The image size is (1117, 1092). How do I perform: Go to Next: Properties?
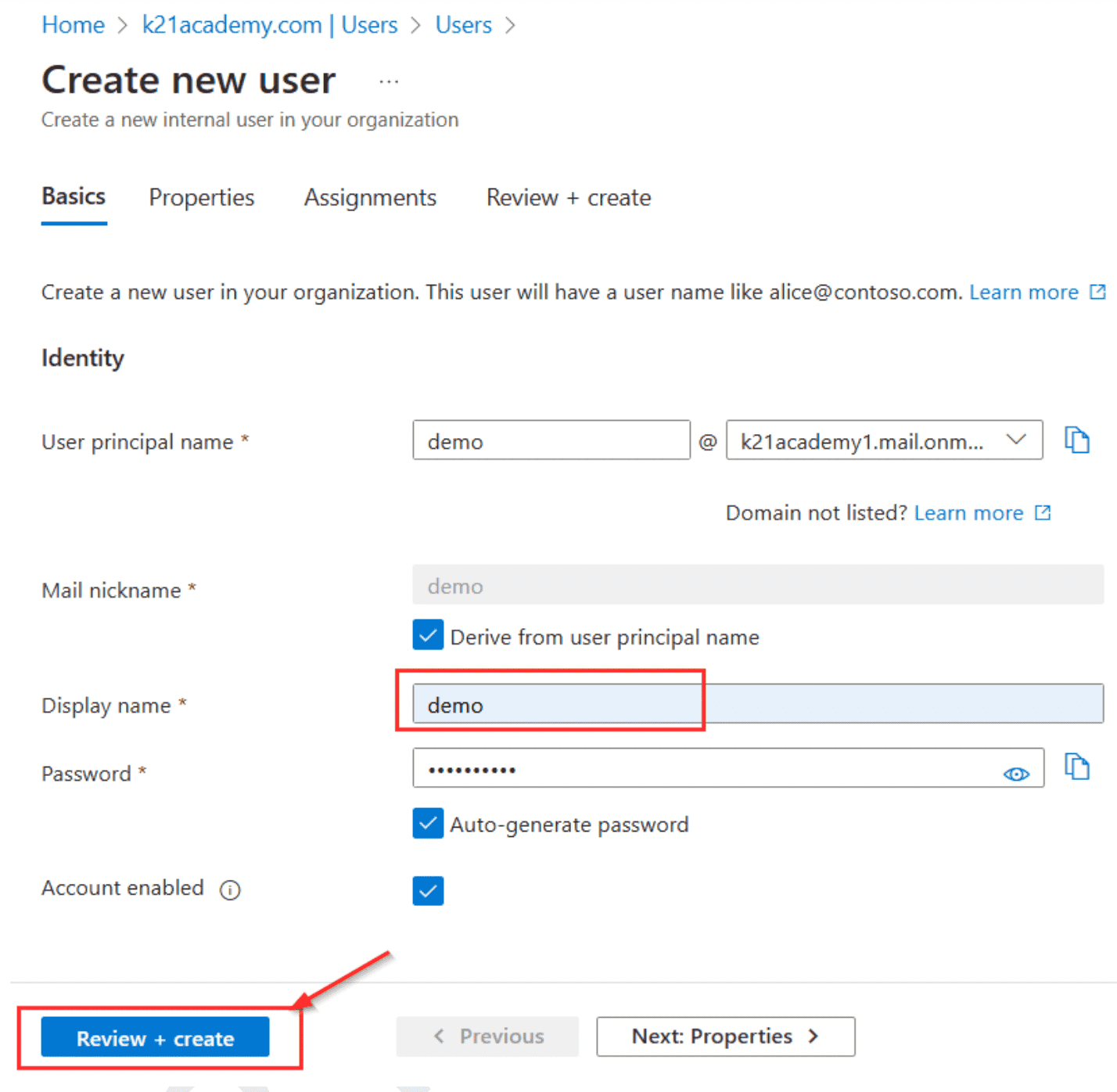[x=724, y=1036]
